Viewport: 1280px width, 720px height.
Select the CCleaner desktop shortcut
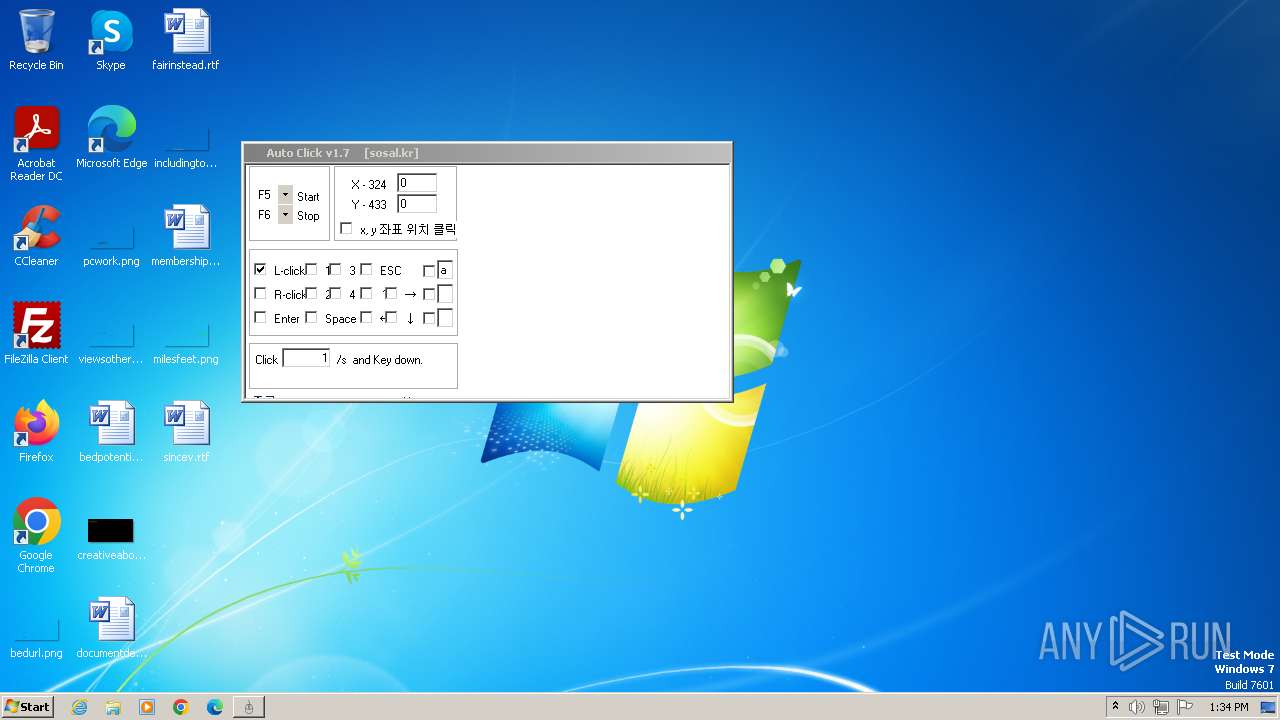pos(36,235)
